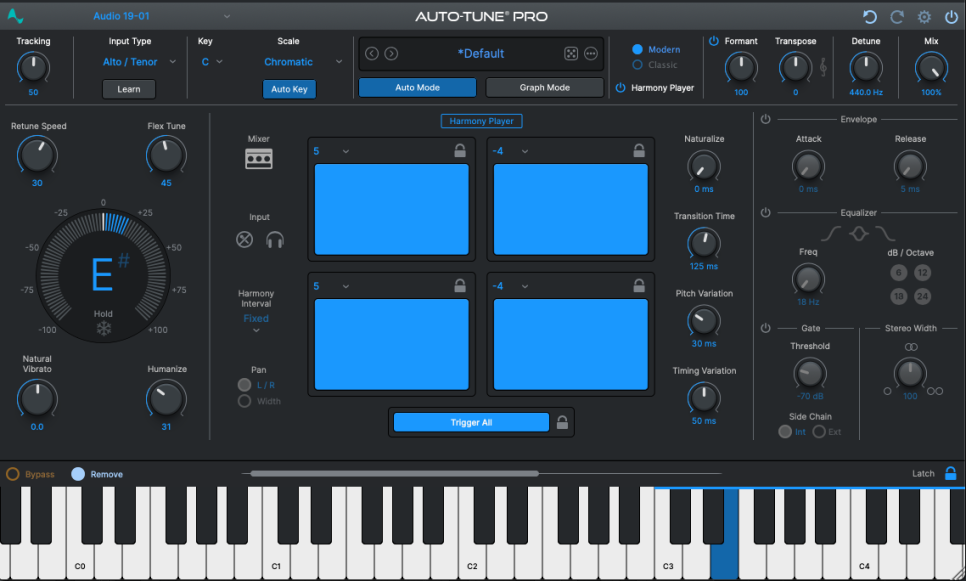Select the peak EQ shape icon

pyautogui.click(x=859, y=234)
